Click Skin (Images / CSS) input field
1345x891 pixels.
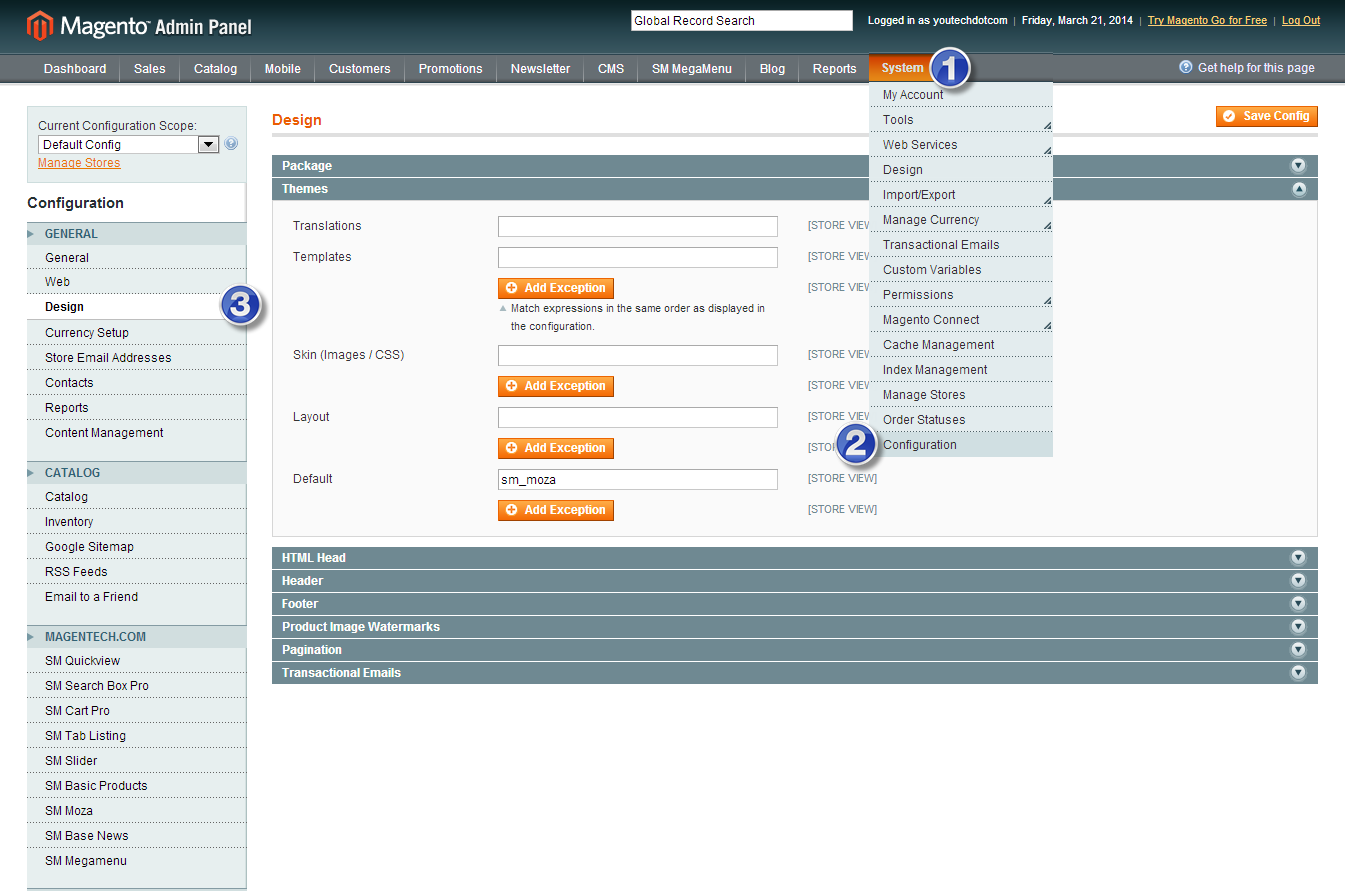[x=638, y=355]
